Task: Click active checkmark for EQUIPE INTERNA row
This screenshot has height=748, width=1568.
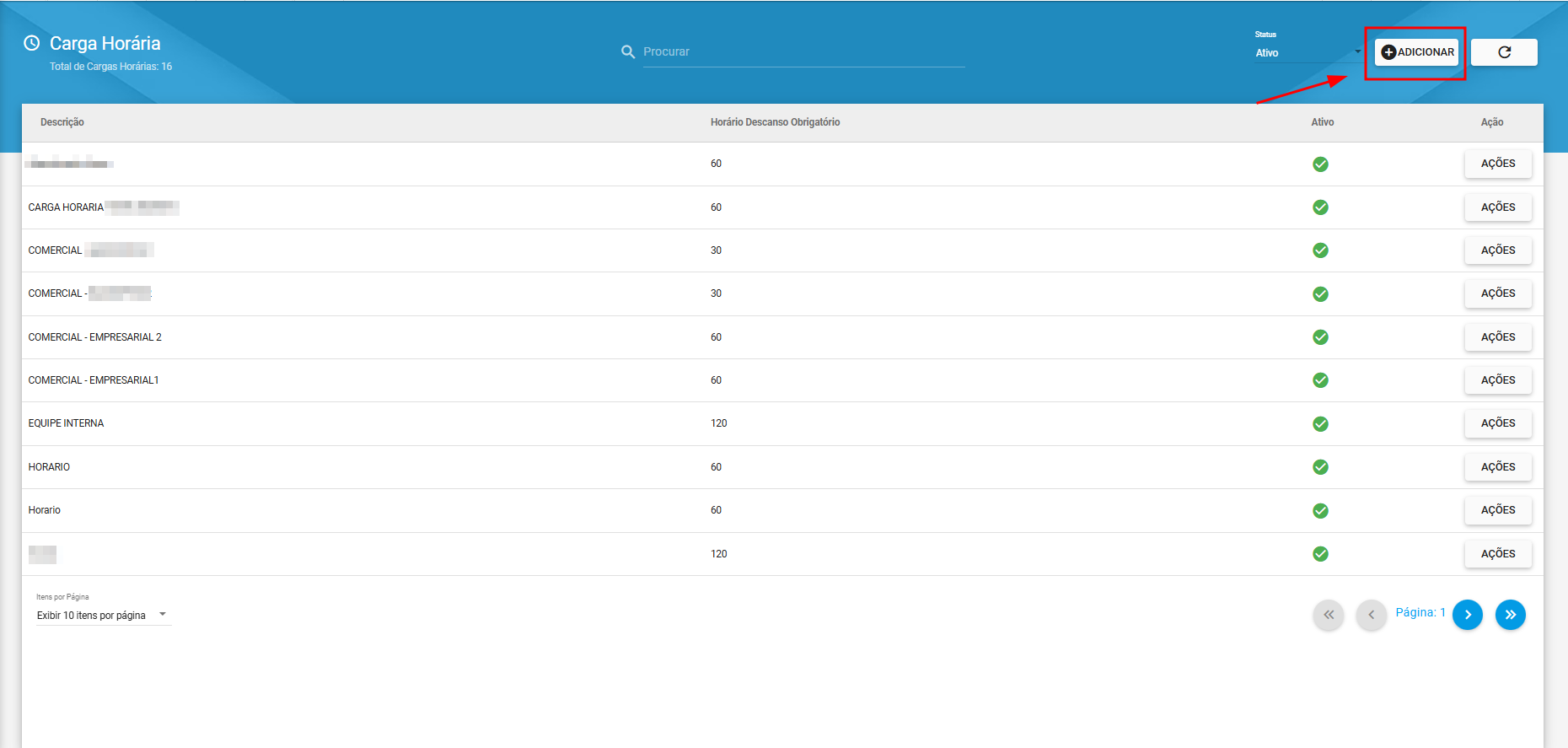Action: (1320, 424)
